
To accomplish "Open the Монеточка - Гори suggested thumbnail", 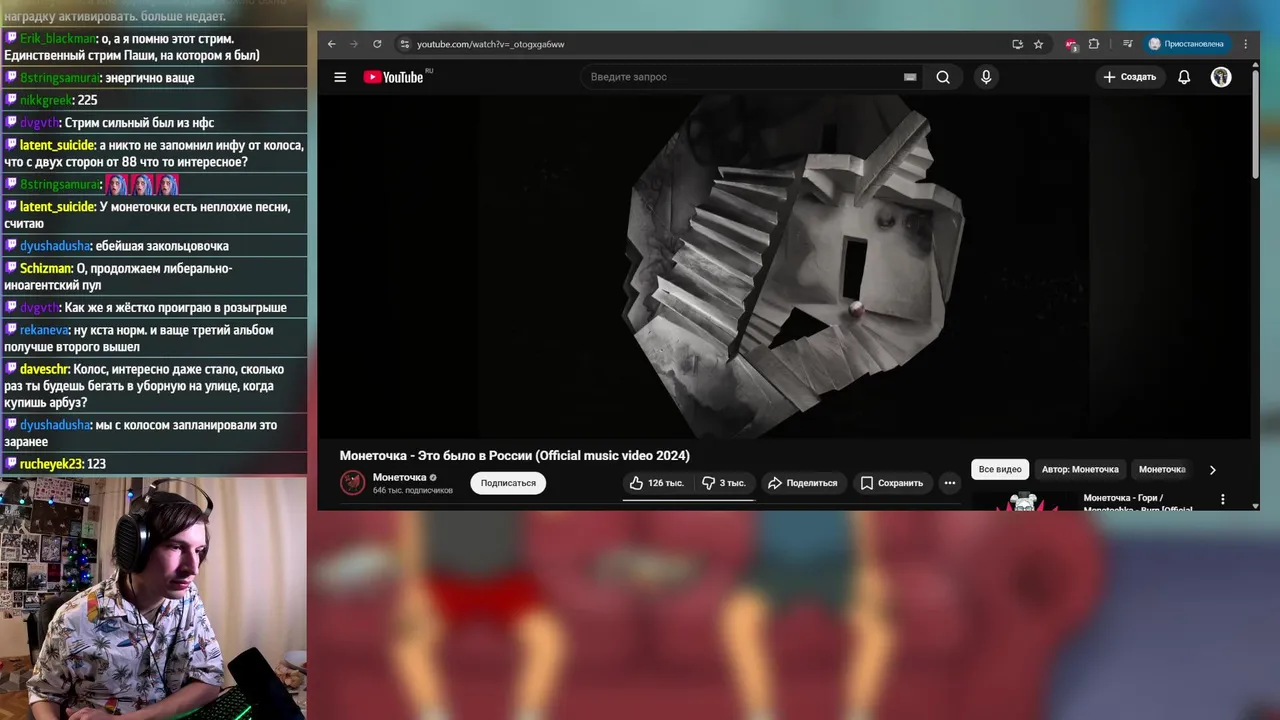I will point(1023,501).
